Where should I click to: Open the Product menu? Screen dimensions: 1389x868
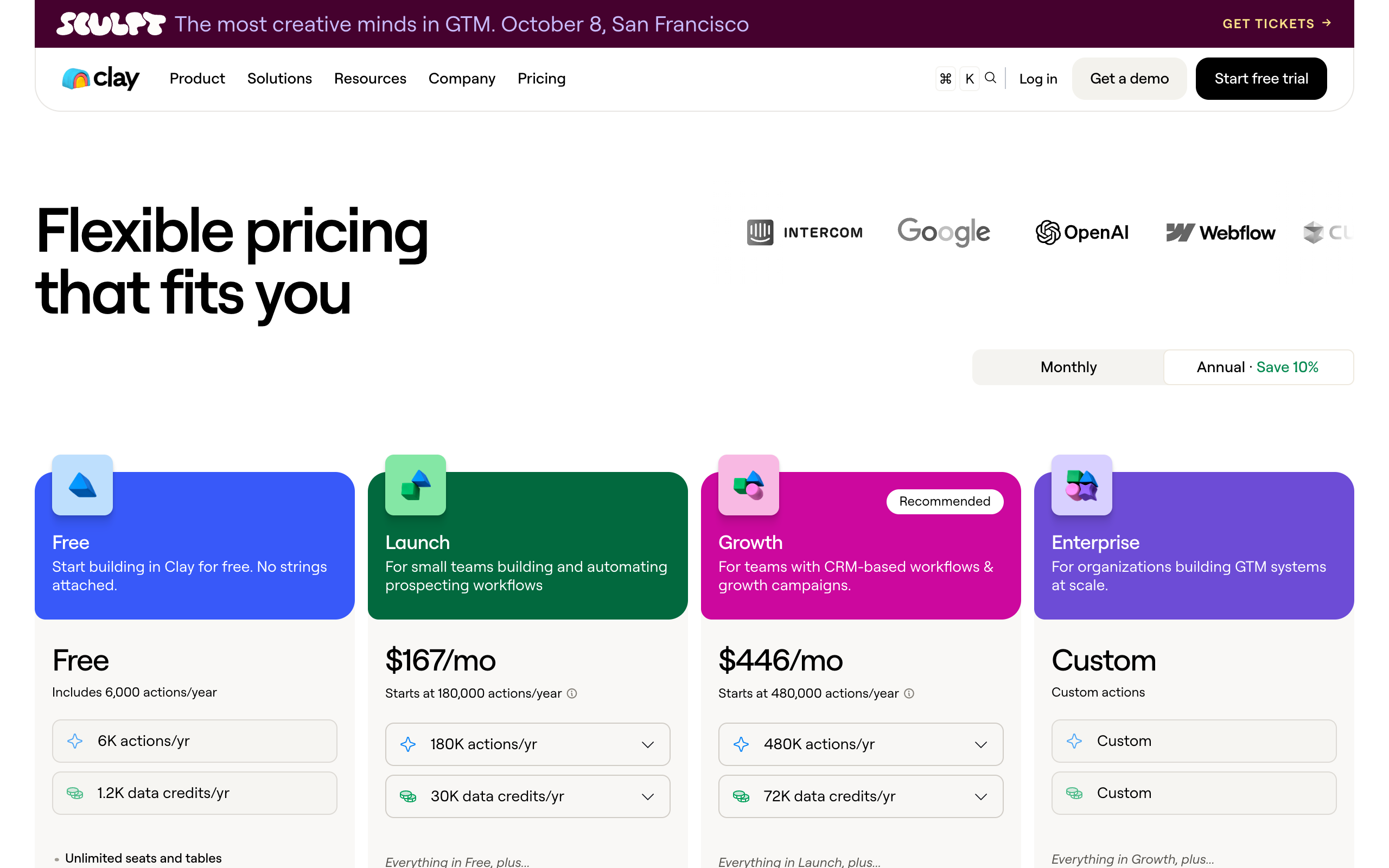[x=197, y=79]
